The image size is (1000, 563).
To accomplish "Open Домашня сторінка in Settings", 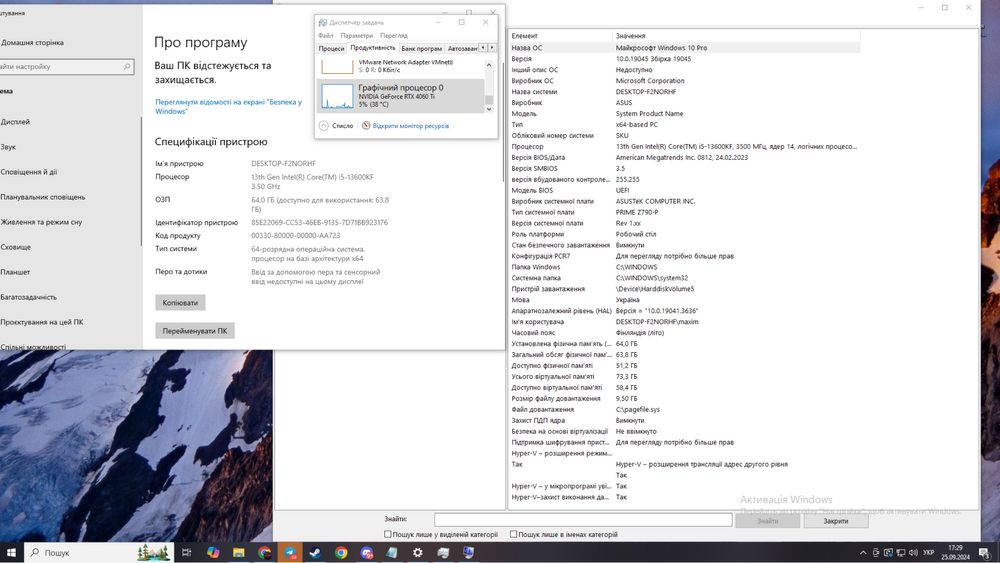I will pyautogui.click(x=32, y=43).
